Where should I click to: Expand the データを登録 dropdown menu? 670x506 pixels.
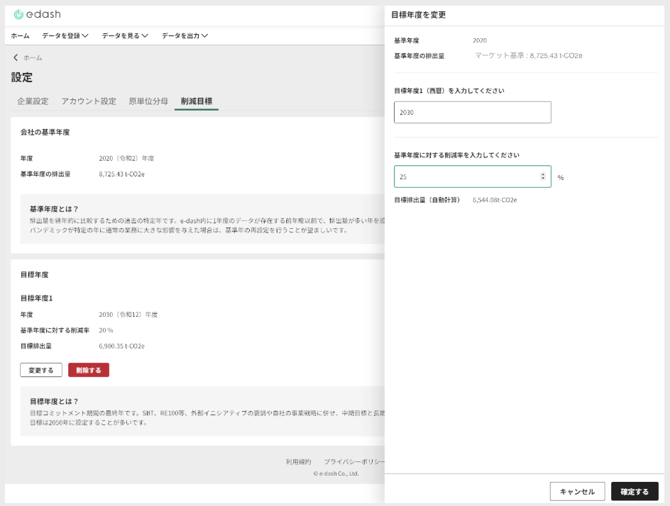tap(65, 36)
